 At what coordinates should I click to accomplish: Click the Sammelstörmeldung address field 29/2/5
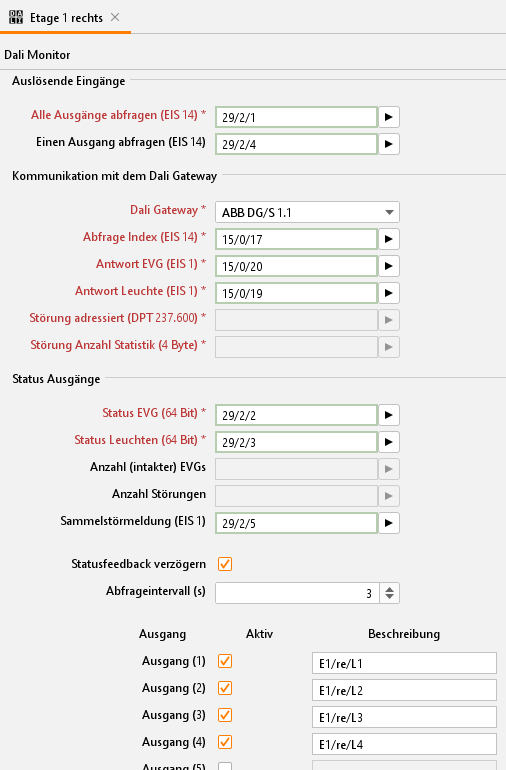[296, 523]
